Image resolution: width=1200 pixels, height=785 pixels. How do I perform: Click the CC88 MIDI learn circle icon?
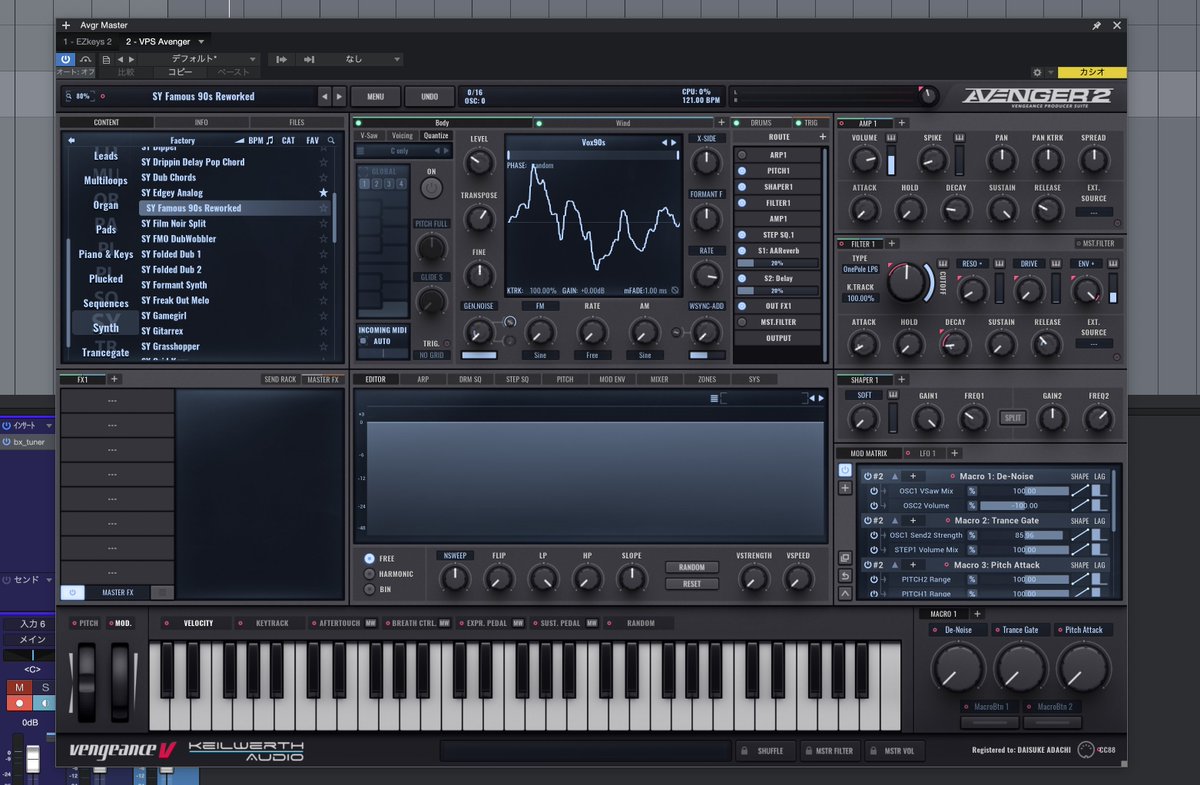[x=1086, y=750]
